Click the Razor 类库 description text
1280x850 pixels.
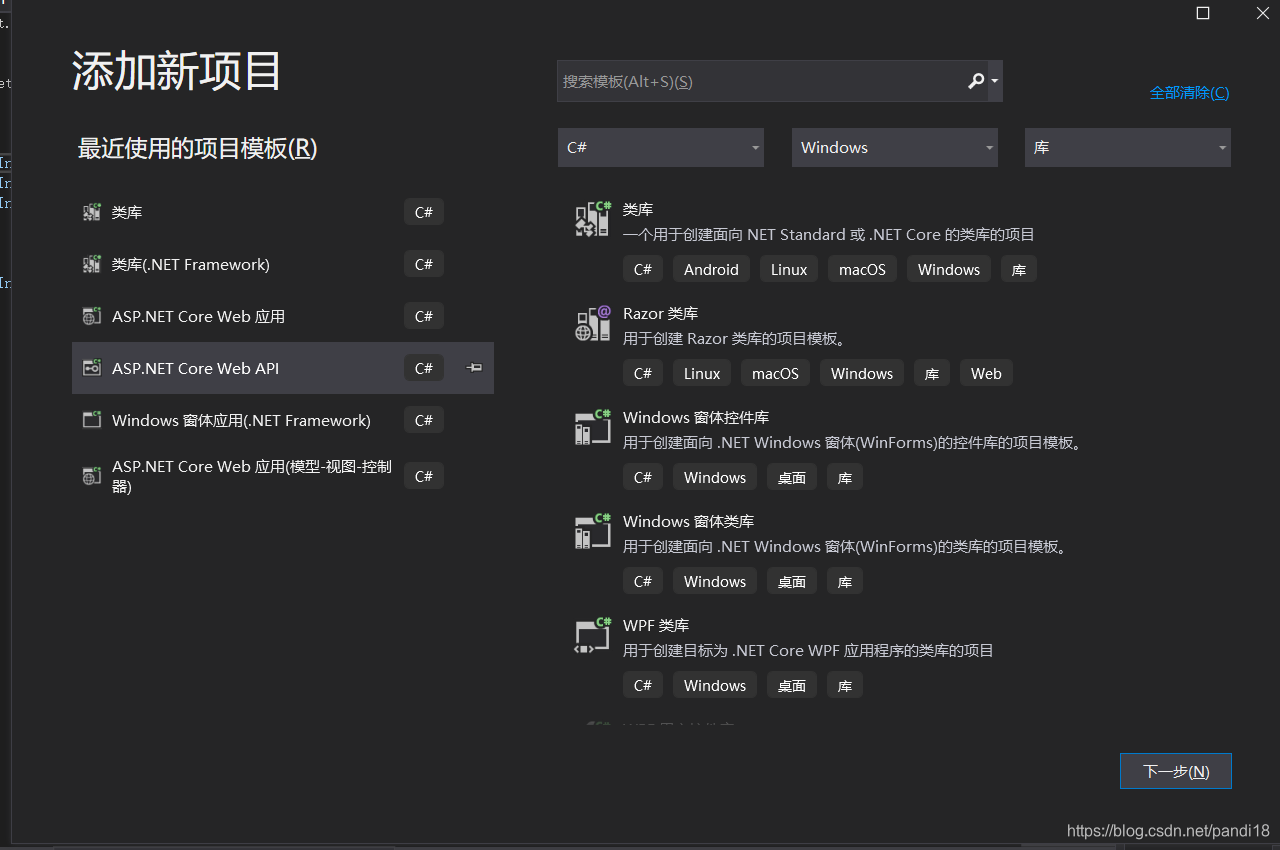pyautogui.click(x=735, y=339)
